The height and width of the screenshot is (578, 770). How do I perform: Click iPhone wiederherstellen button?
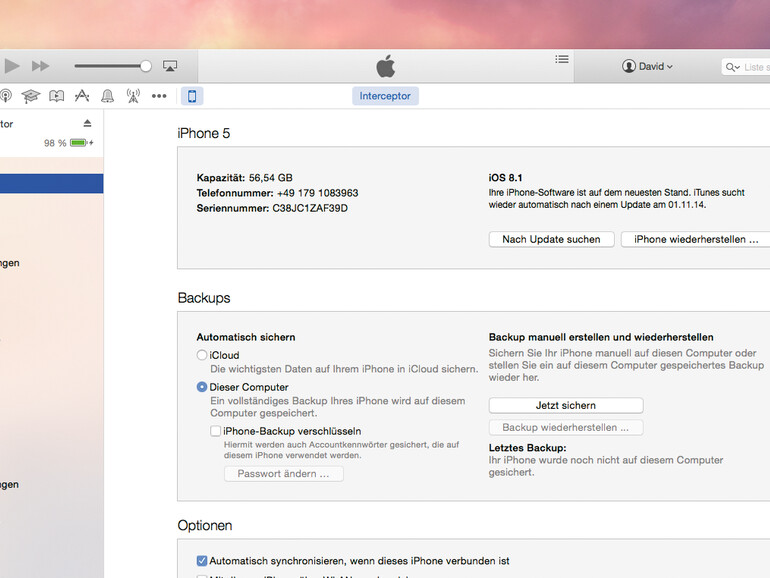(695, 239)
